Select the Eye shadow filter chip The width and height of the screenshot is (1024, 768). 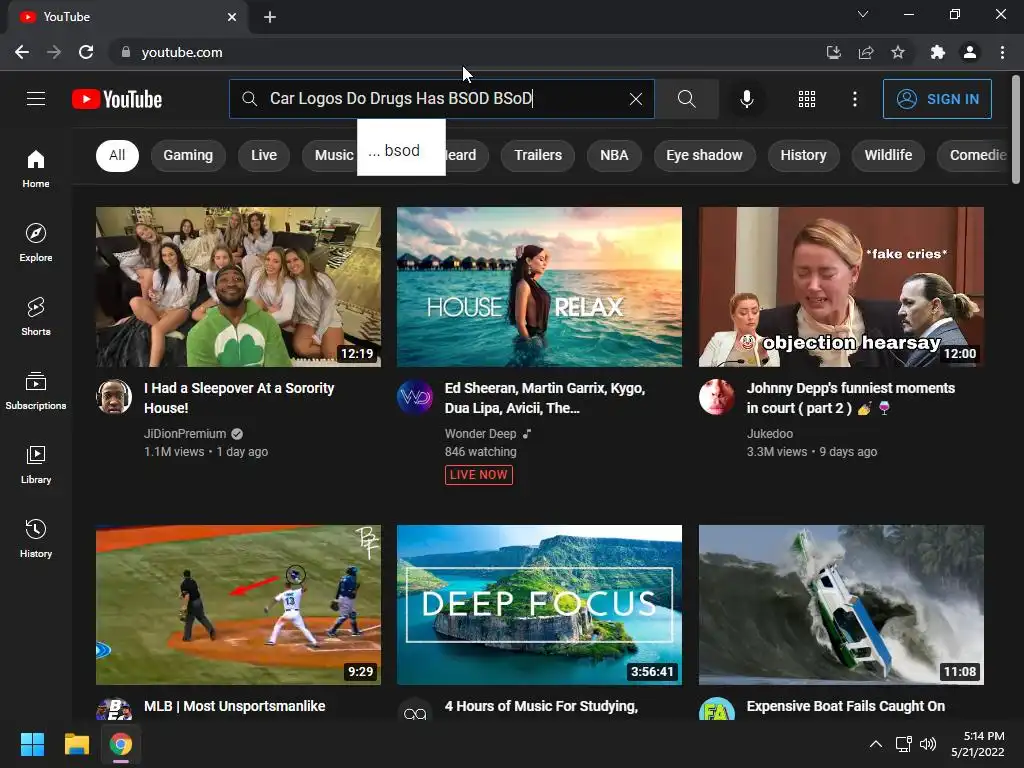coord(704,155)
